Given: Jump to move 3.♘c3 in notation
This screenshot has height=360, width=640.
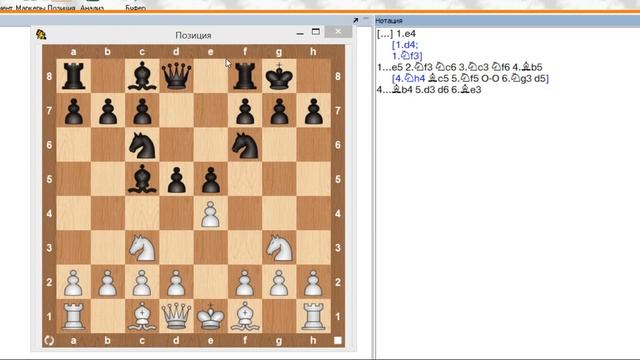Looking at the screenshot, I should click(473, 67).
